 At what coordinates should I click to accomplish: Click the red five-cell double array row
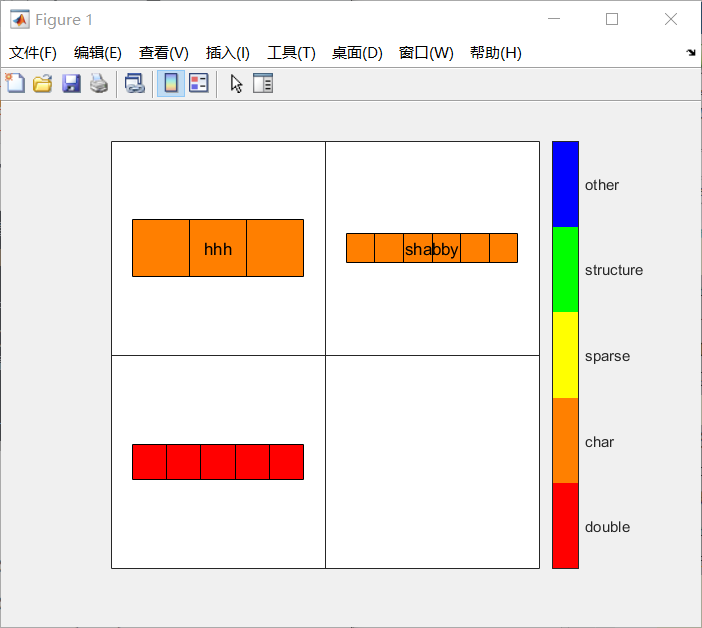pyautogui.click(x=218, y=462)
